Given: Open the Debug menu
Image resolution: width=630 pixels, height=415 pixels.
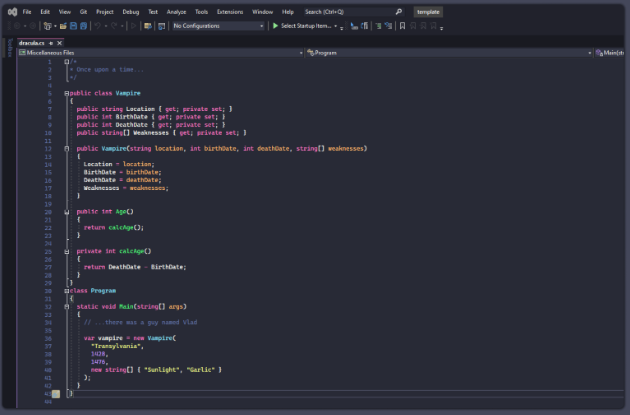Looking at the screenshot, I should click(x=131, y=11).
